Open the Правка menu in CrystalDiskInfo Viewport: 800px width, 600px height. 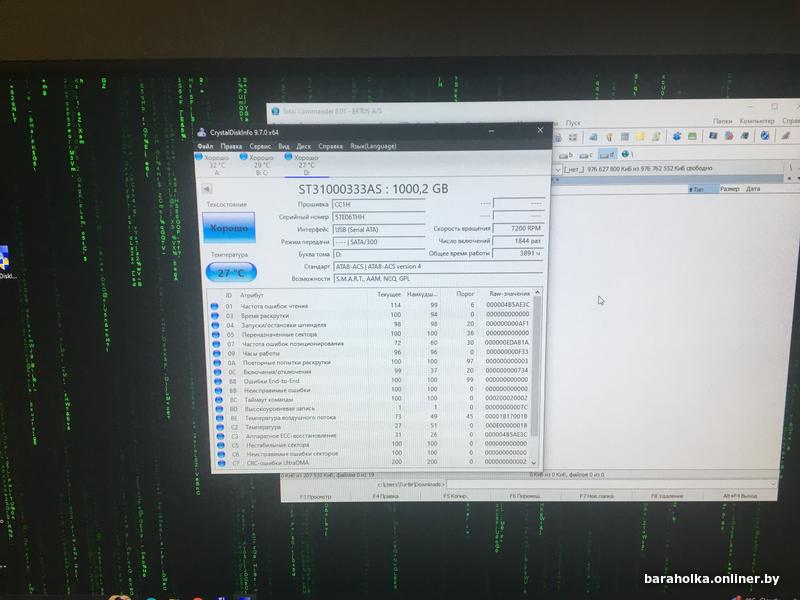pyautogui.click(x=231, y=146)
